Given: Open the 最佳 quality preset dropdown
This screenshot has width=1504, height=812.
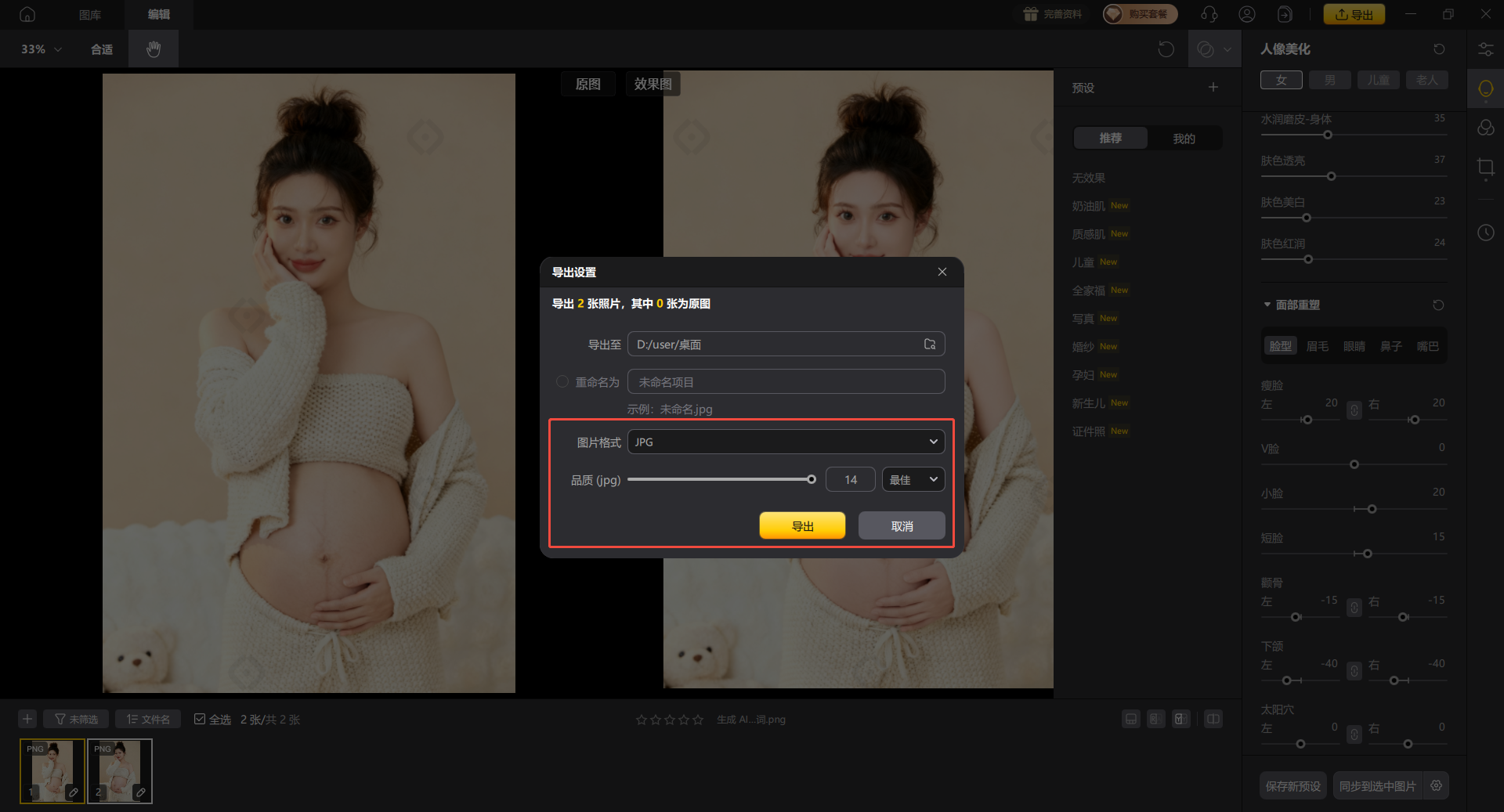Looking at the screenshot, I should point(913,479).
